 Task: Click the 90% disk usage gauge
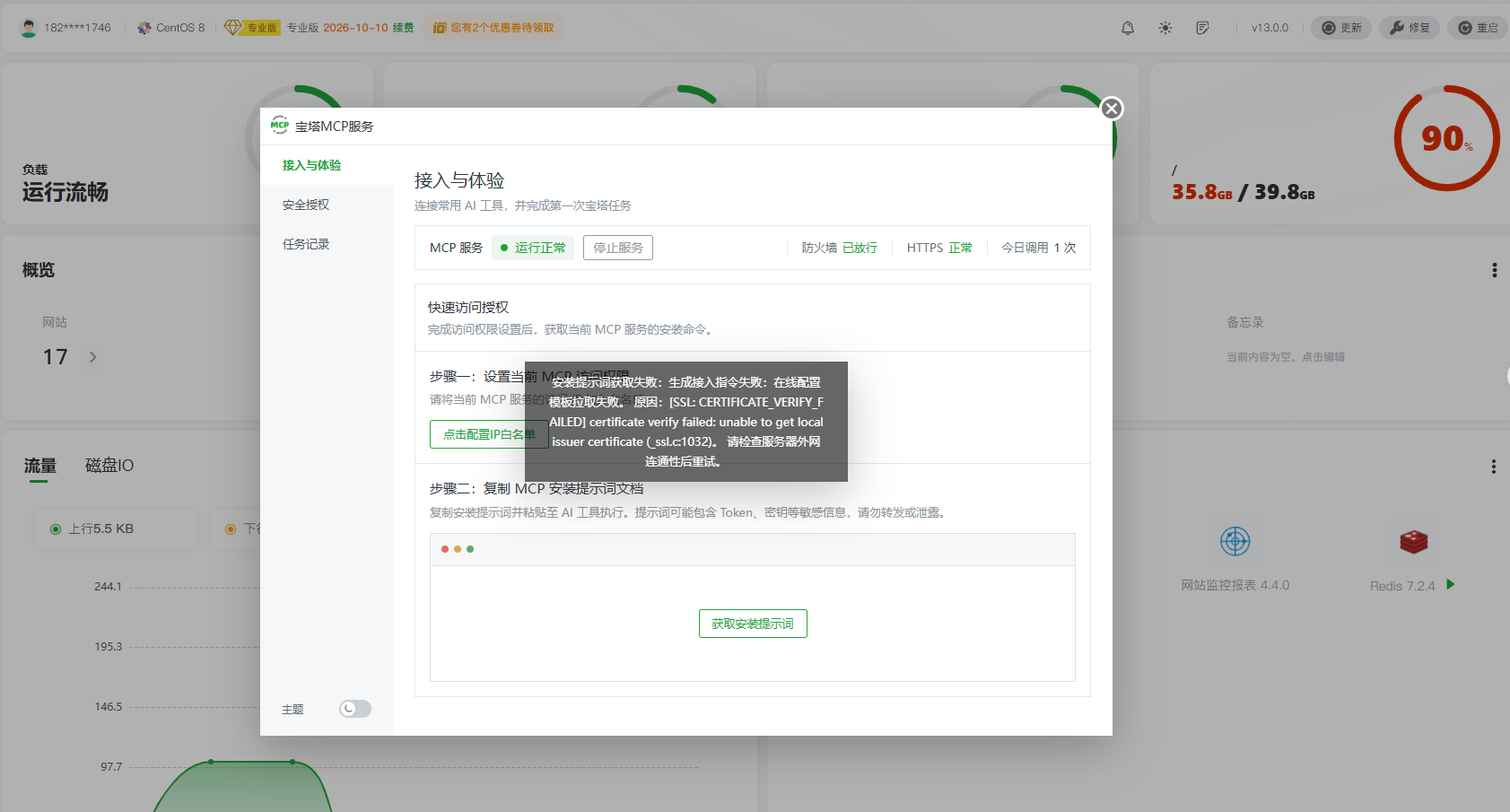coord(1446,138)
